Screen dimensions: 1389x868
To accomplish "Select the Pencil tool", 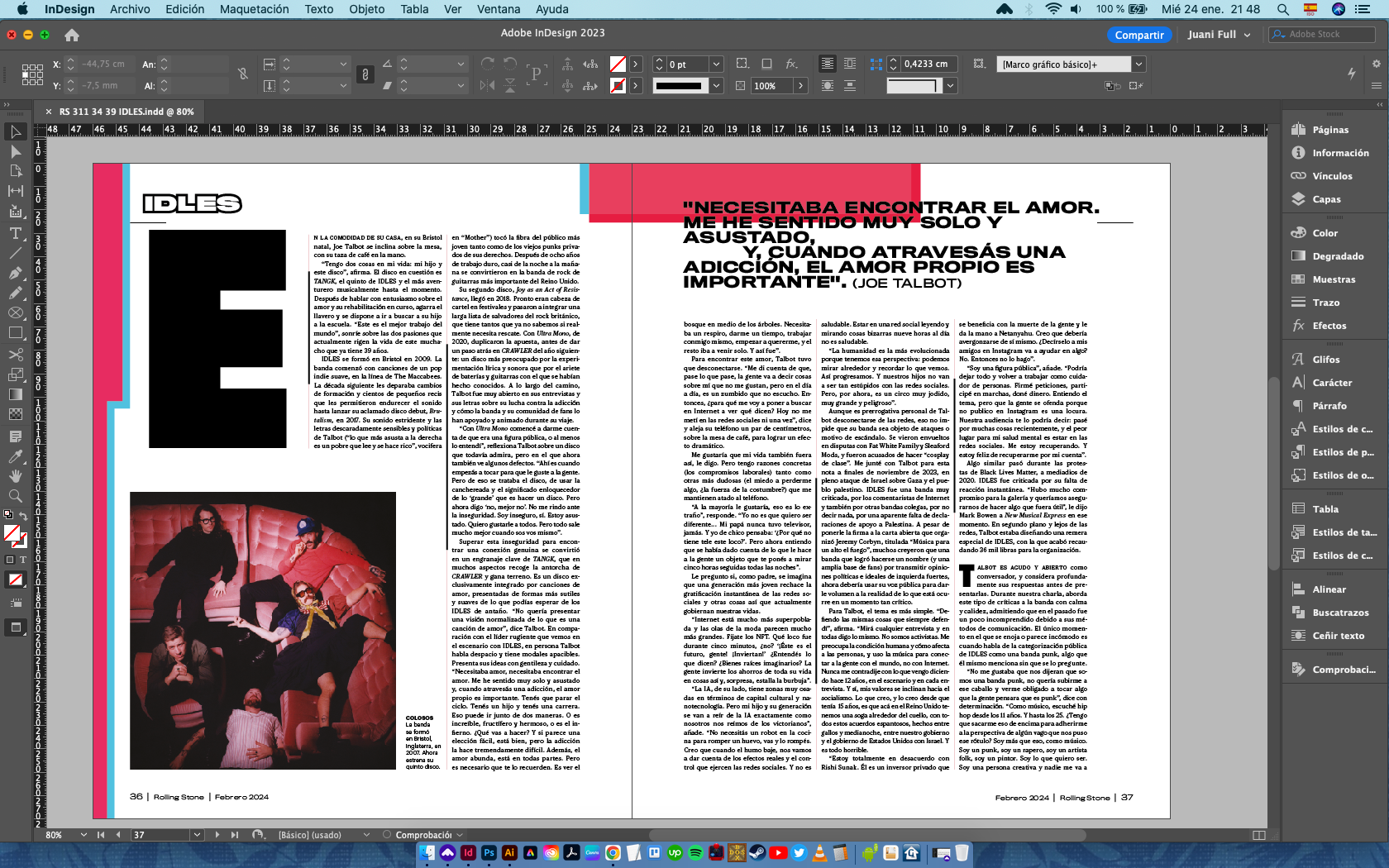I will [16, 293].
